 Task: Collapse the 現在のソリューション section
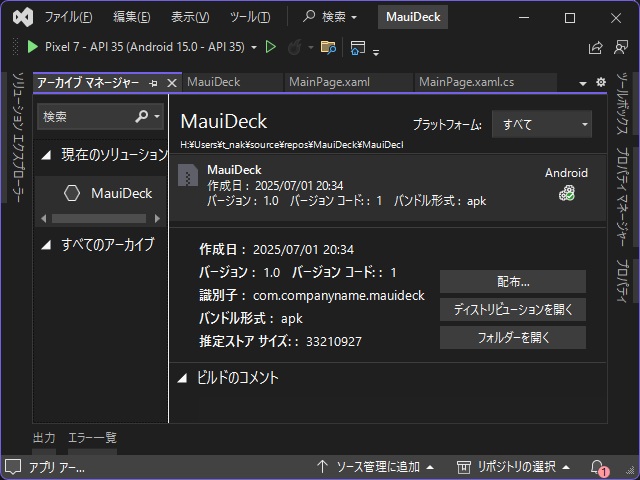pos(47,155)
